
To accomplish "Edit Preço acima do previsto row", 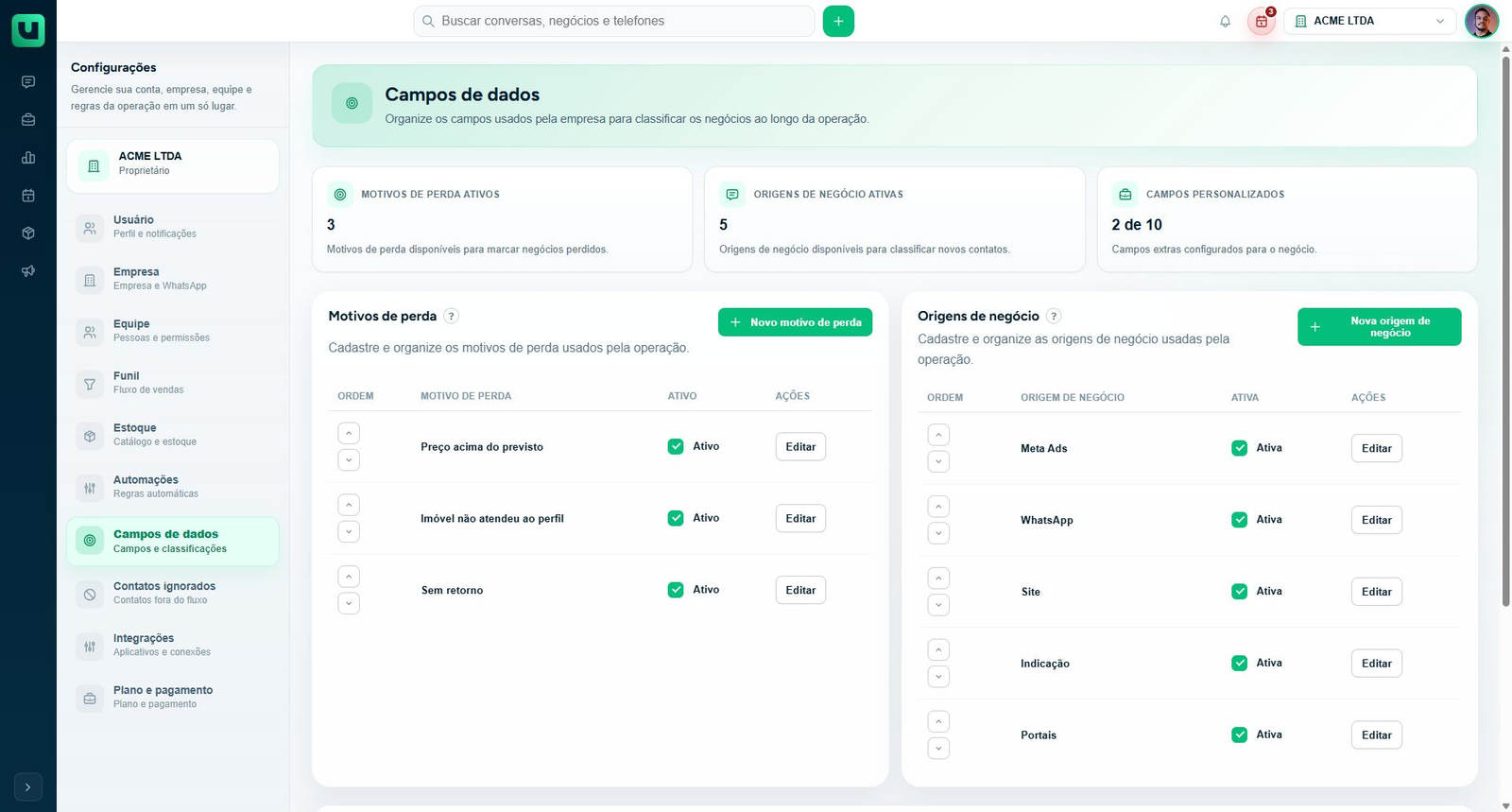I will pyautogui.click(x=800, y=447).
